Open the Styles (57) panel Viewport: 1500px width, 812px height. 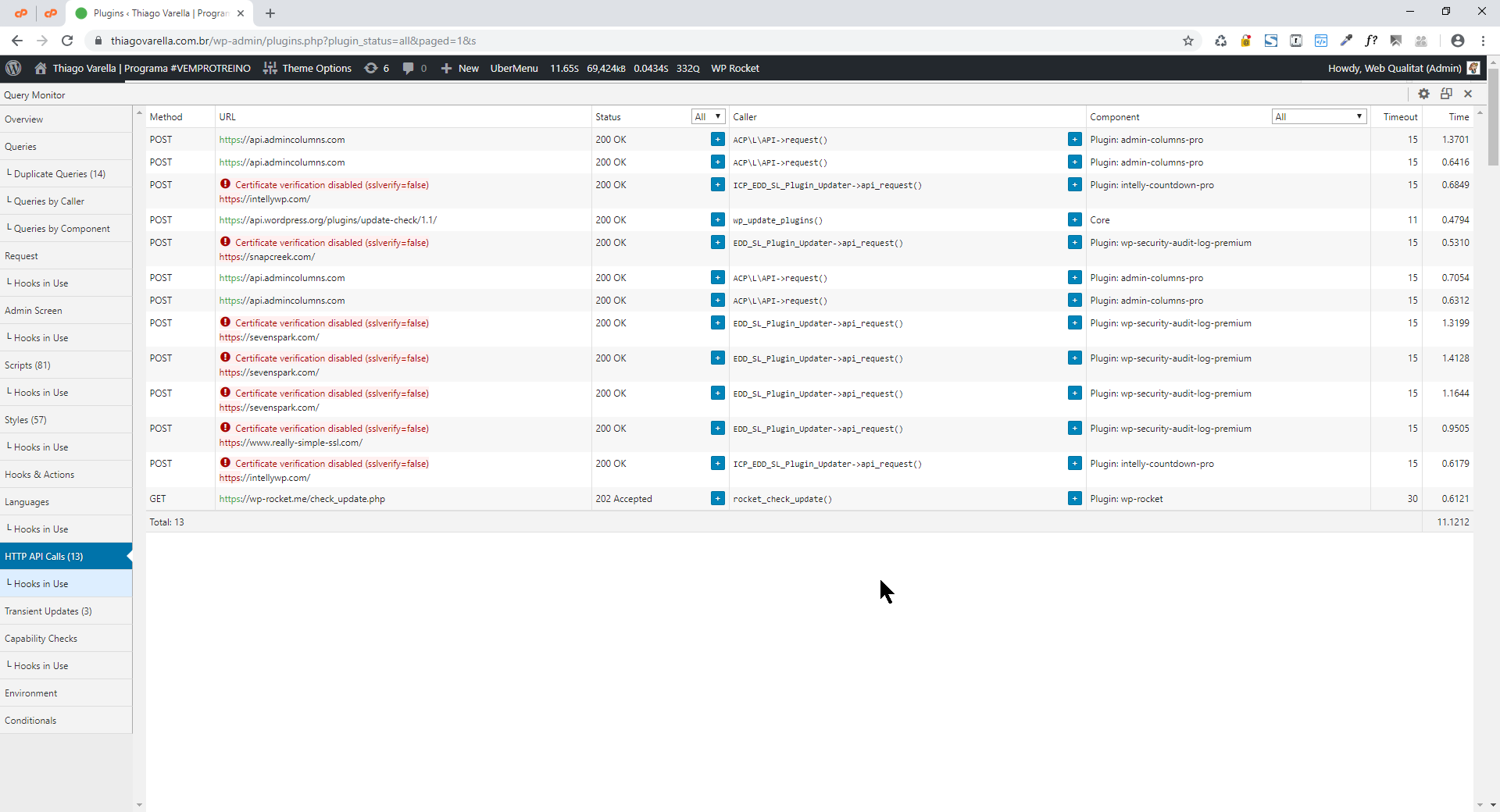(x=66, y=420)
